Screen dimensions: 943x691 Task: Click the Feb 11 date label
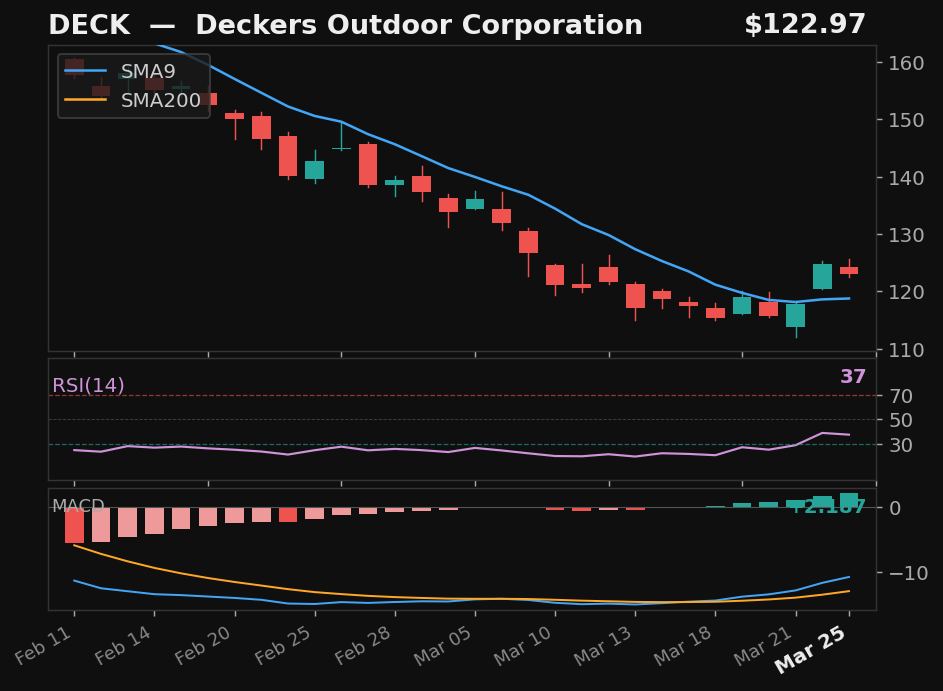pos(43,645)
